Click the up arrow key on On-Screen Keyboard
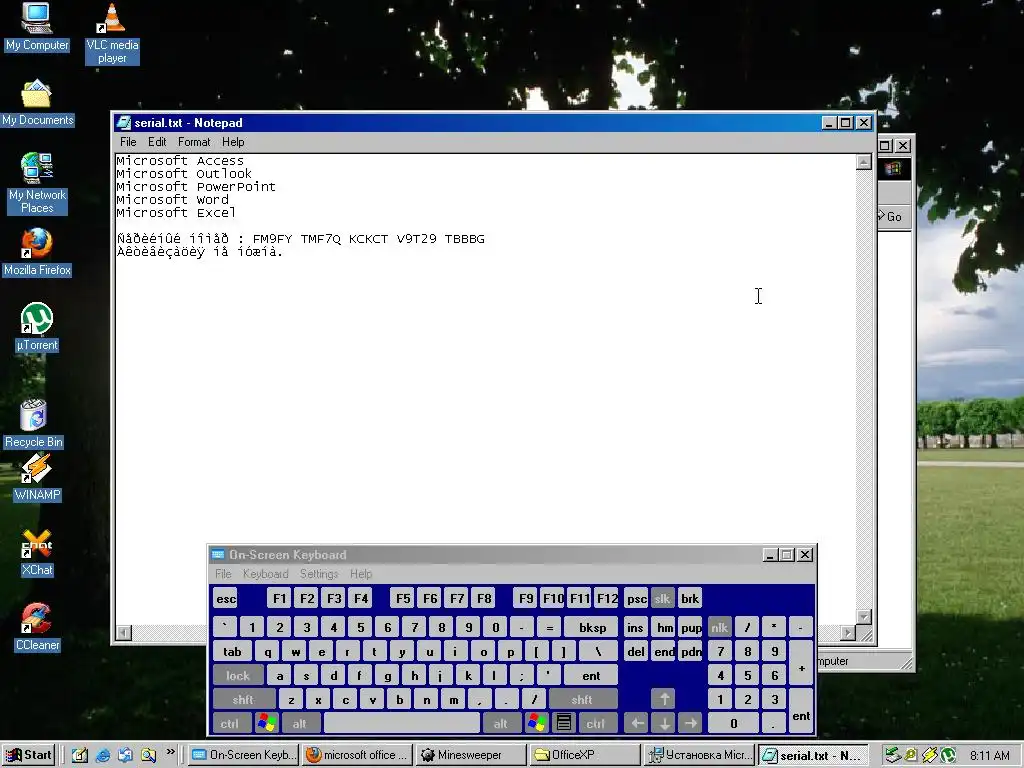The height and width of the screenshot is (768, 1024). tap(664, 699)
